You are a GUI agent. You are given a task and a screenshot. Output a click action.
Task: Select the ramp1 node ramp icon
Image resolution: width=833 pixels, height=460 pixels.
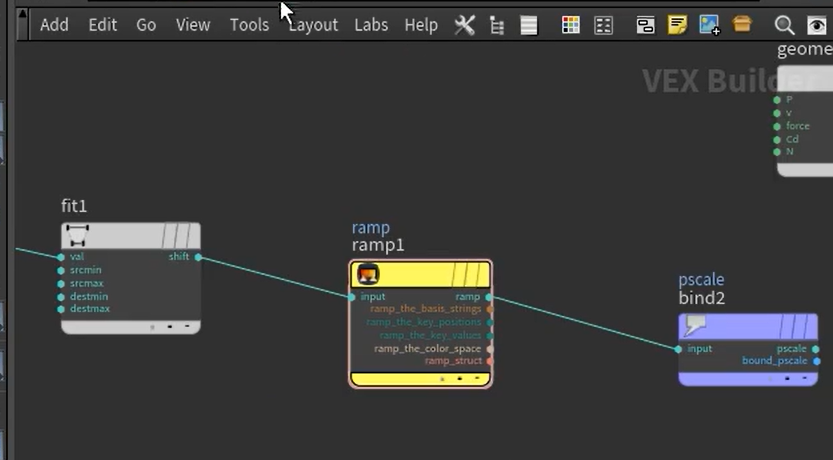pos(368,275)
